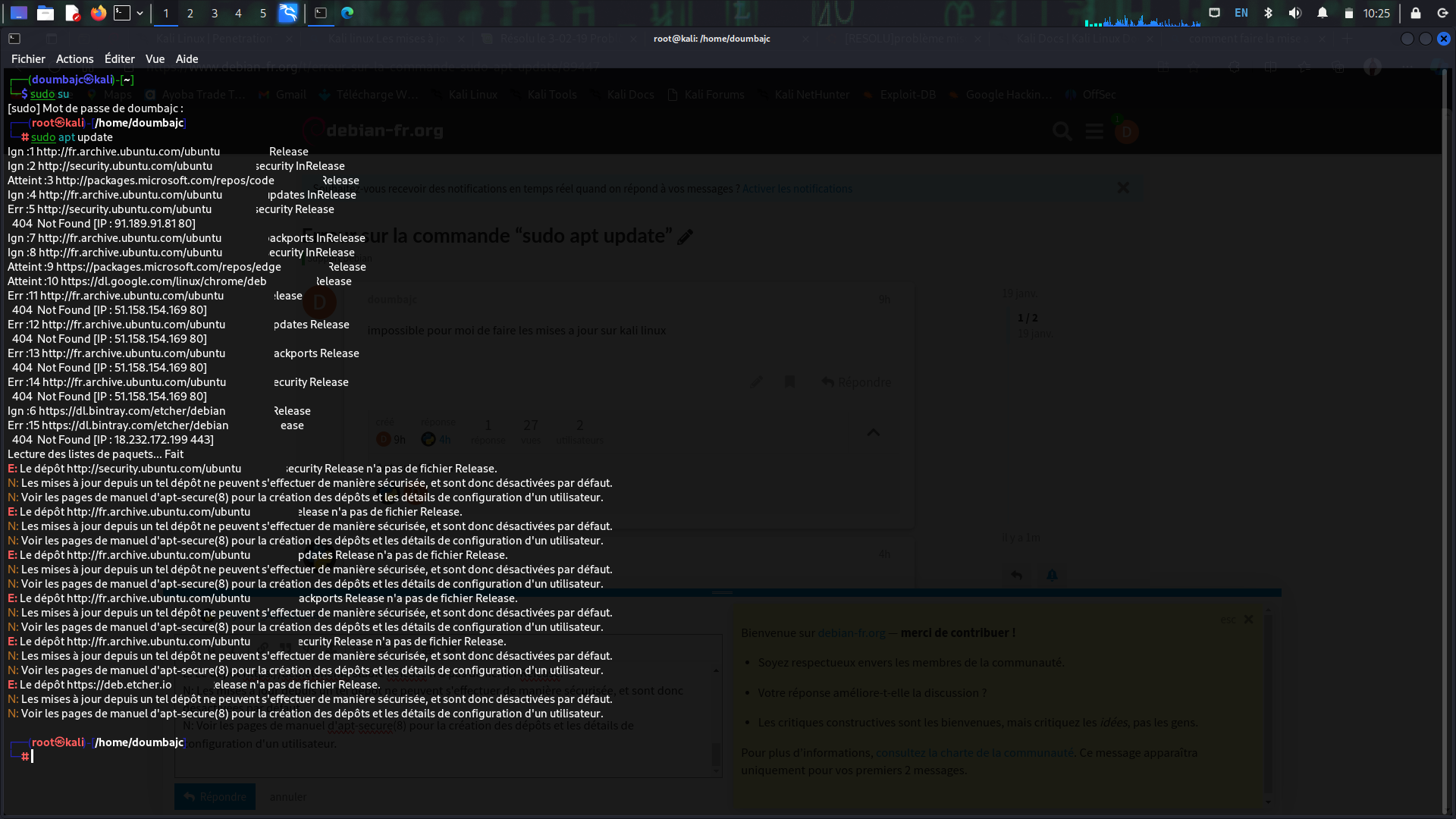This screenshot has height=819, width=1456.
Task: Edit the topic title with the pencil icon
Action: (x=686, y=237)
